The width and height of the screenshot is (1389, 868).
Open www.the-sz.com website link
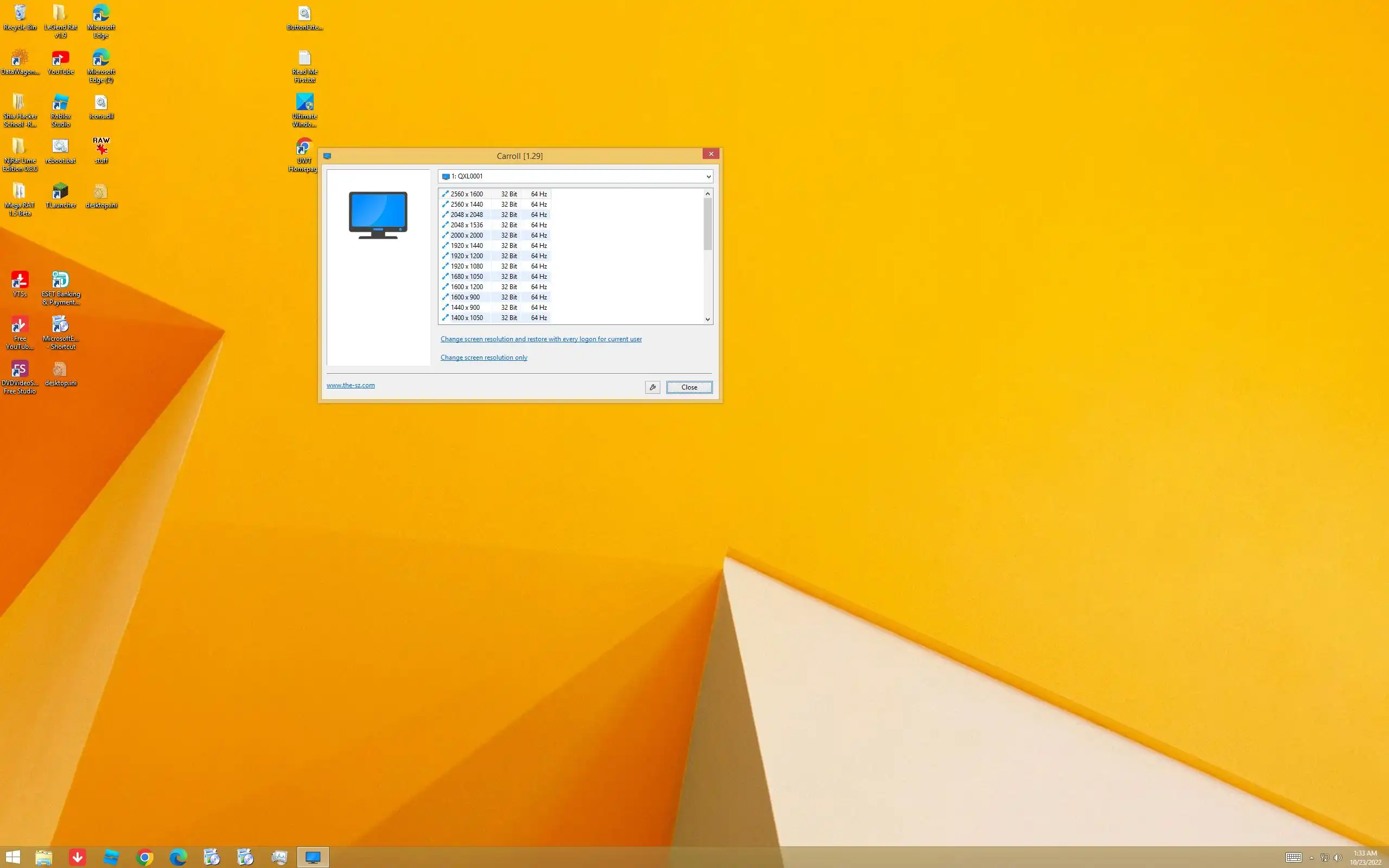pos(350,385)
